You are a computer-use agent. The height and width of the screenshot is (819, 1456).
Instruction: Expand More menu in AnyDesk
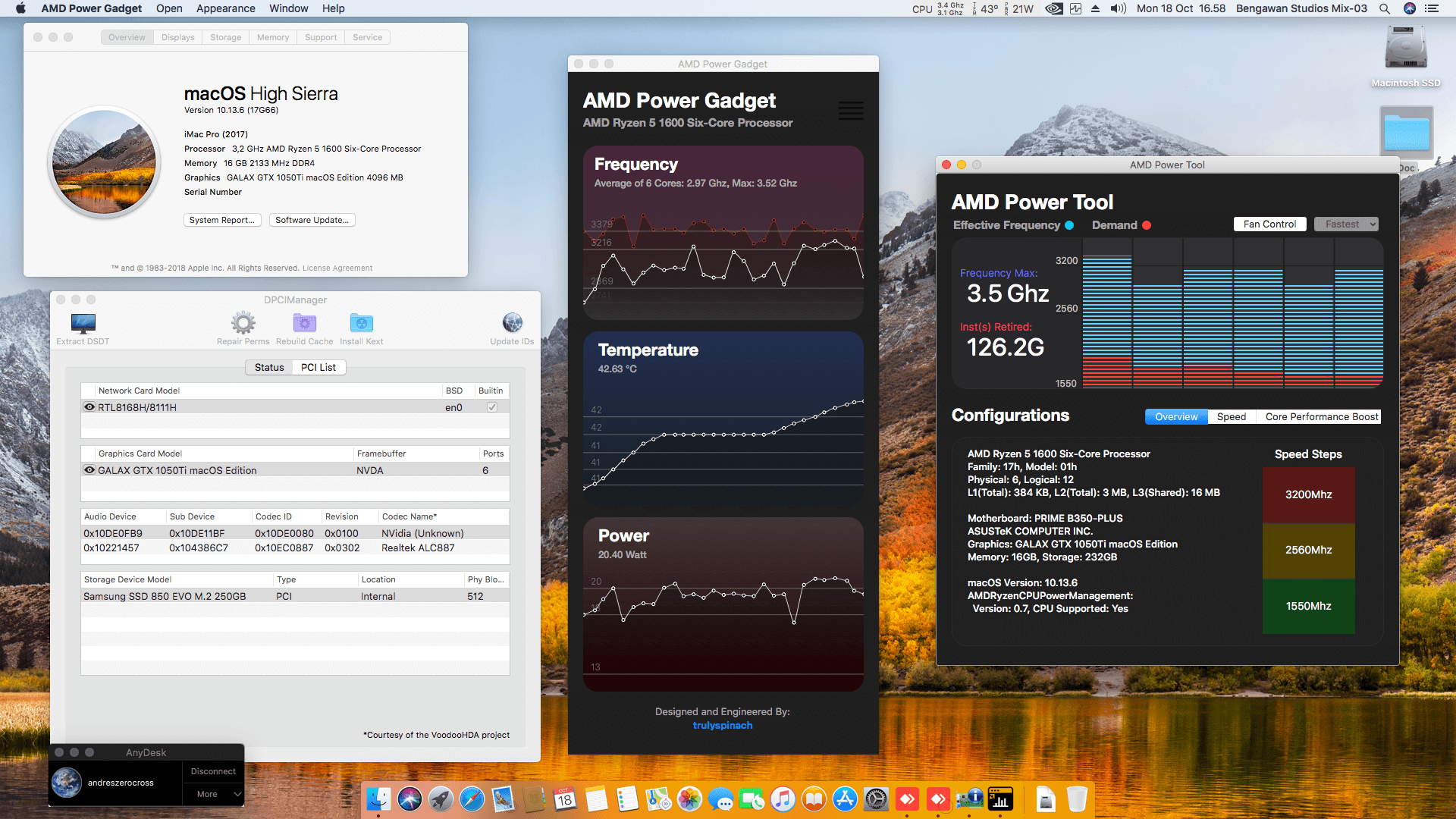[213, 794]
